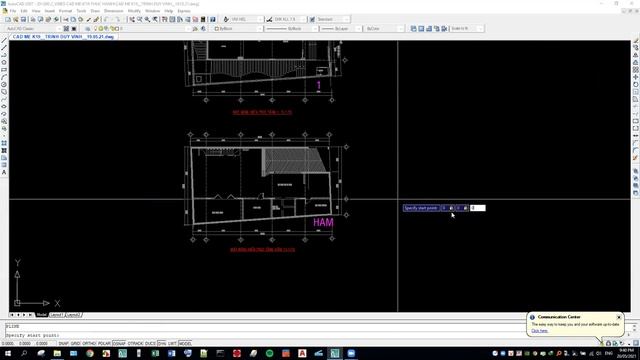The image size is (640, 360).
Task: Click the dynamic input value field
Action: pyautogui.click(x=478, y=208)
